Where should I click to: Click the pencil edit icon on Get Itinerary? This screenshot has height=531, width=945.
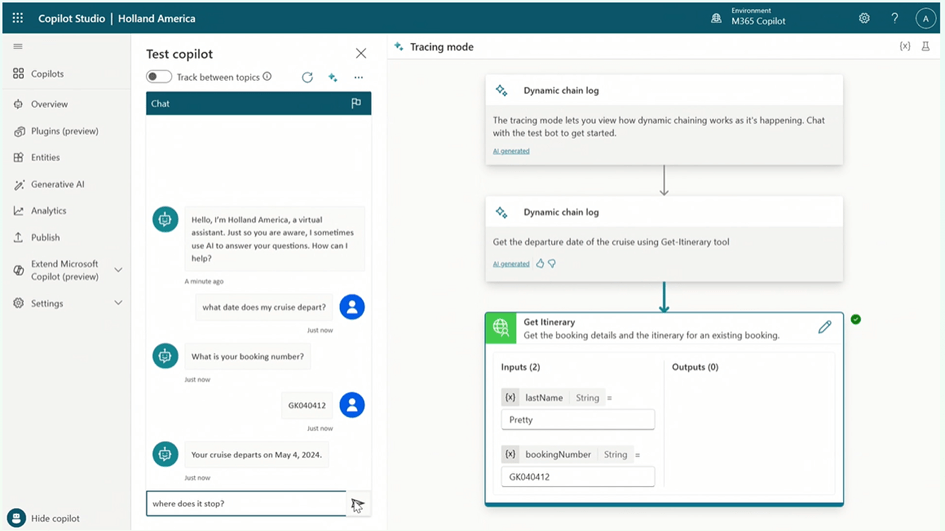click(824, 327)
